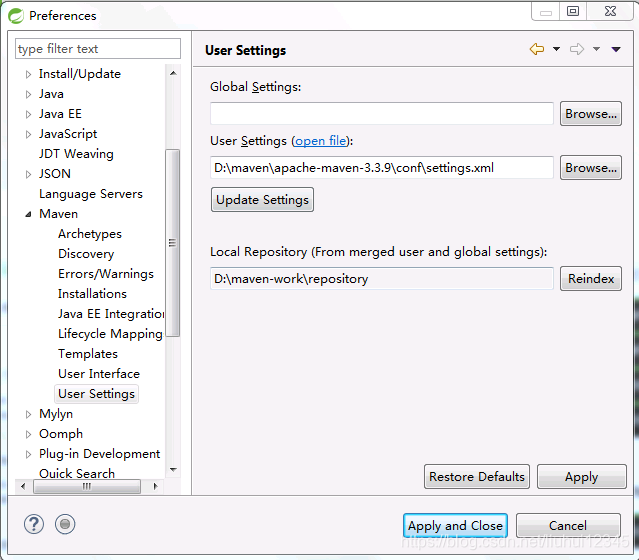
Task: Expand the JSON tree node
Action: pos(28,174)
